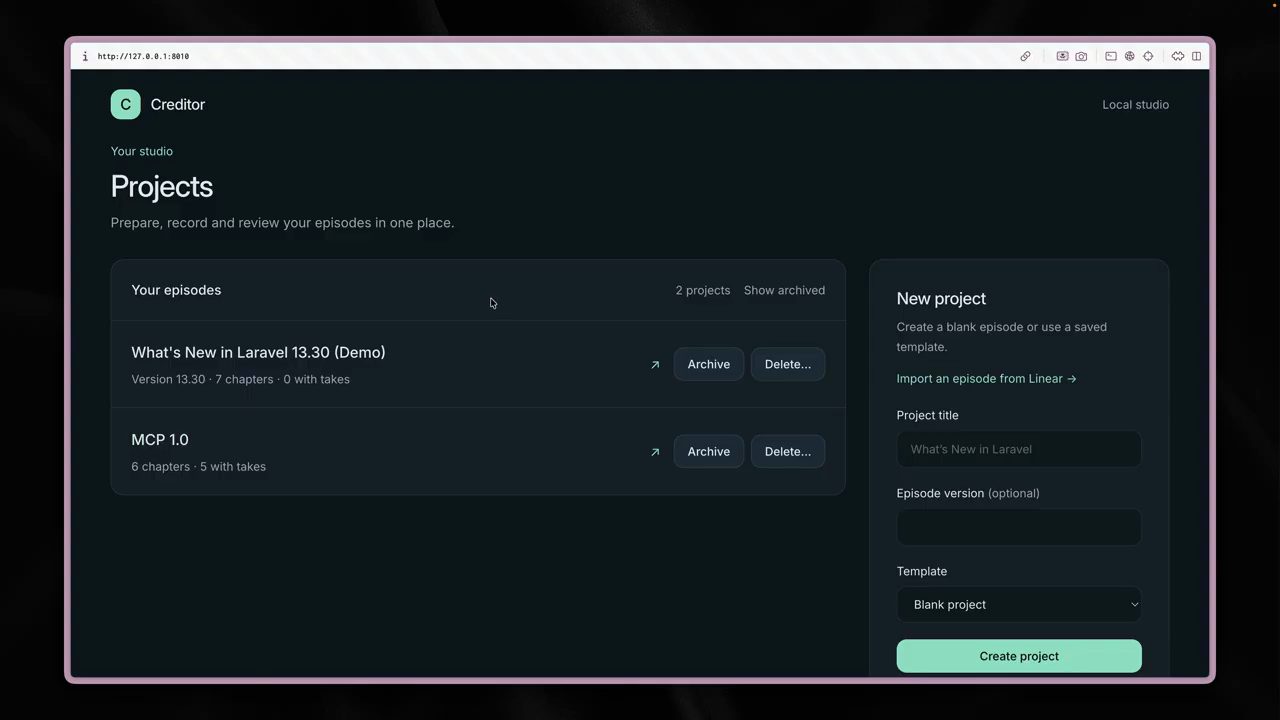The image size is (1280, 720).
Task: Click the "Your studio" label
Action: tap(142, 151)
